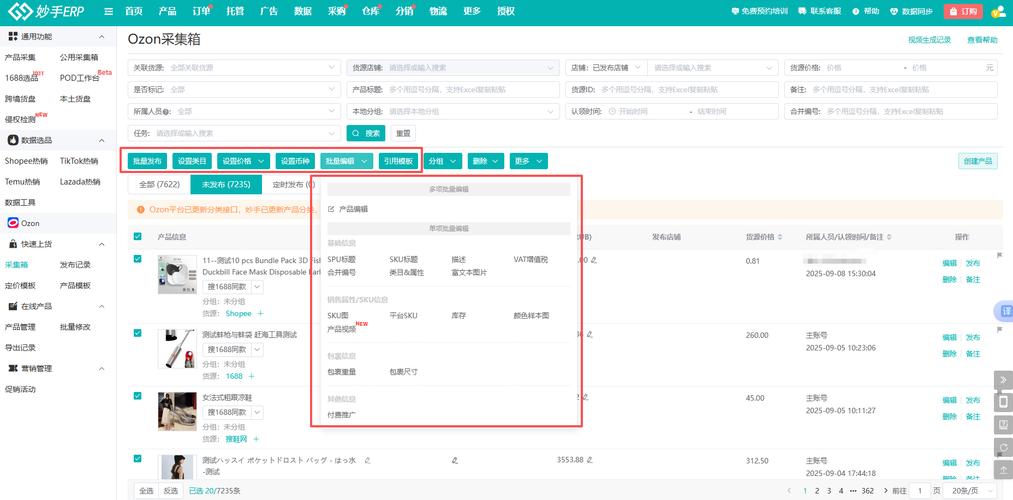
Task: Open 联系客服 customer service
Action: coord(820,12)
